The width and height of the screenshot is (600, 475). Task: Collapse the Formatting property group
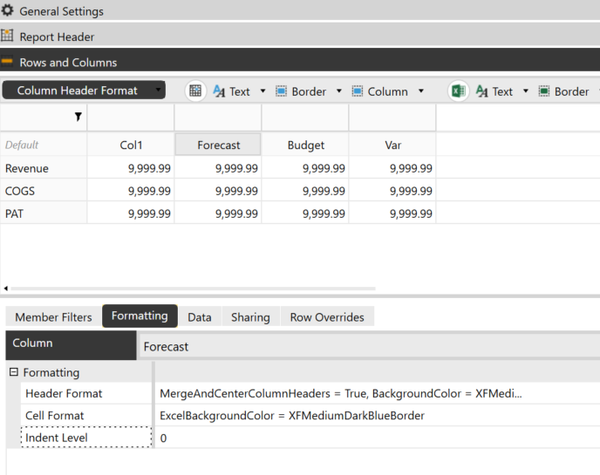click(x=13, y=373)
